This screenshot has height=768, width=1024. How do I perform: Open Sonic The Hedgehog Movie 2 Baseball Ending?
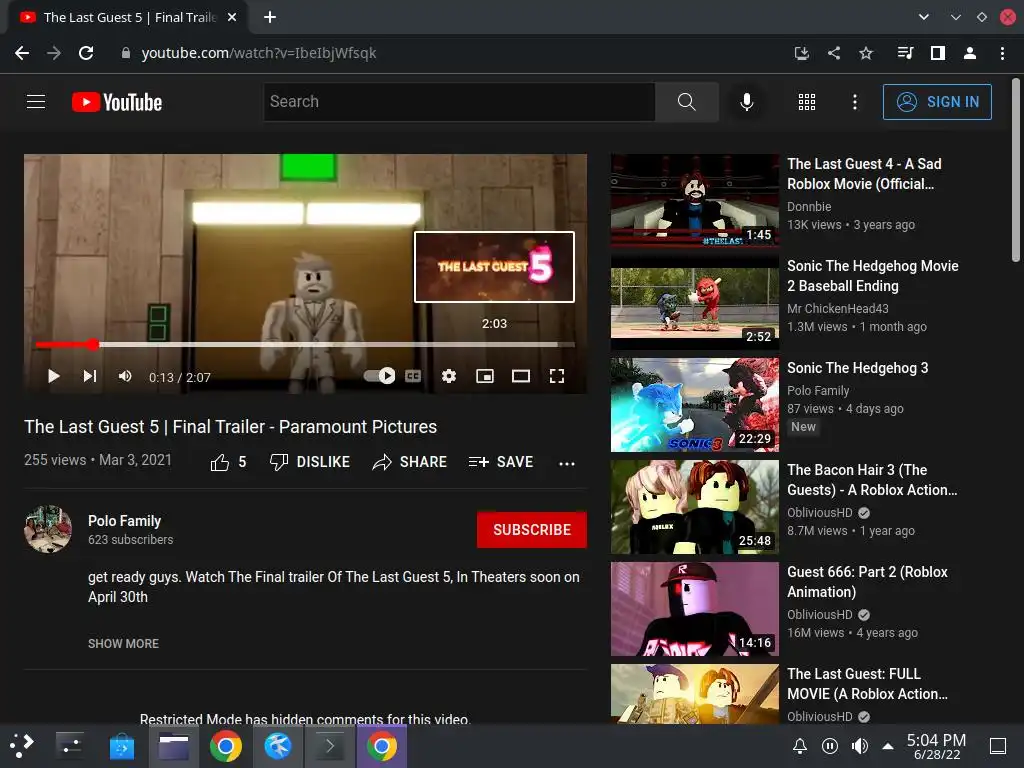[872, 276]
